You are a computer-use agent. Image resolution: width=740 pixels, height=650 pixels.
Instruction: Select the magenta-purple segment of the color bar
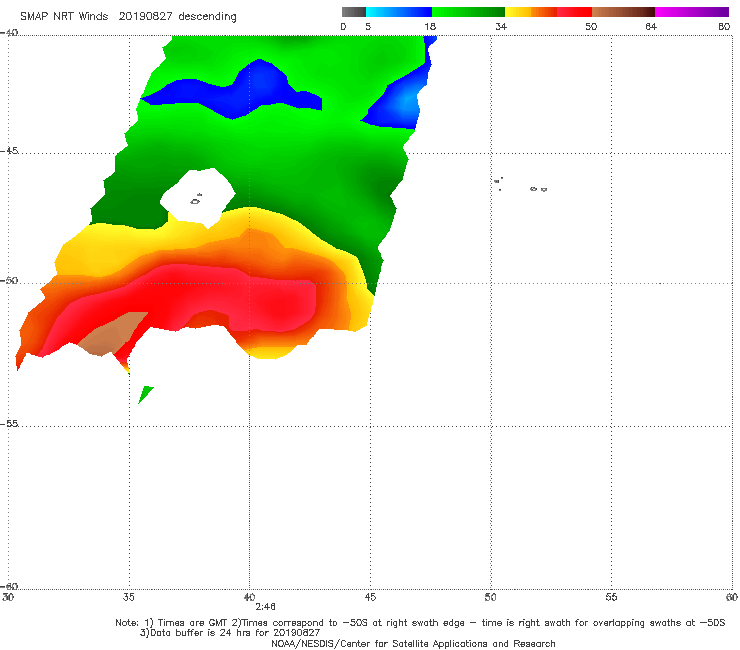pos(692,12)
